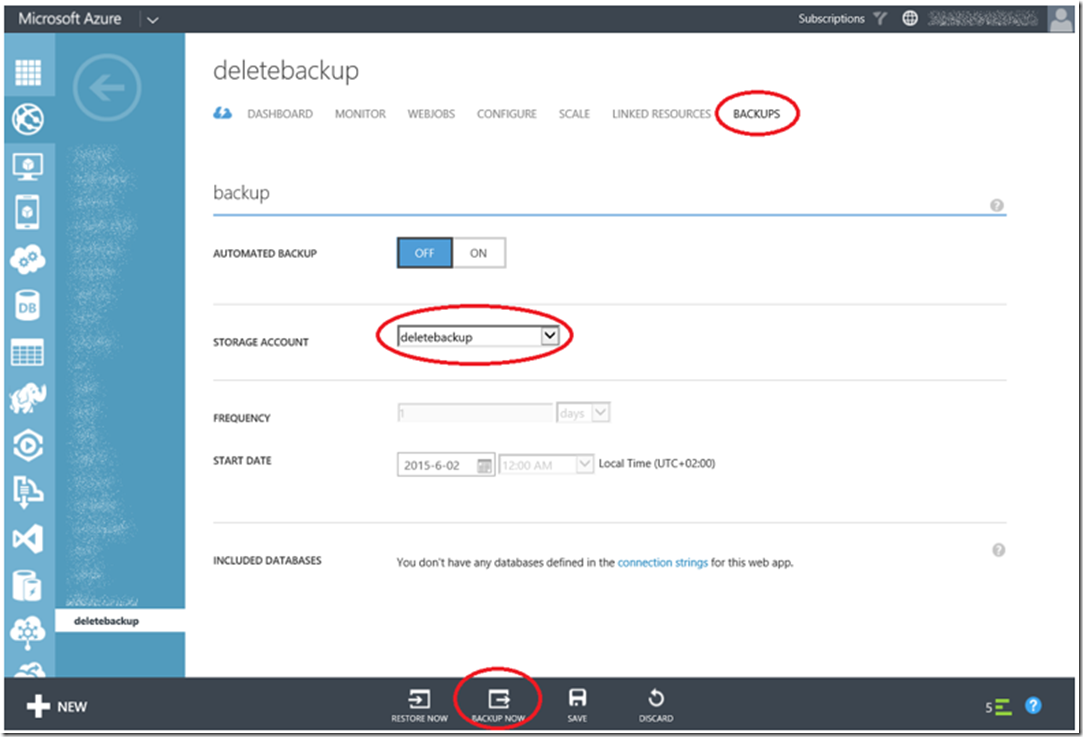The height and width of the screenshot is (737, 1083).
Task: Open the blue Help question mark
Action: [1033, 705]
